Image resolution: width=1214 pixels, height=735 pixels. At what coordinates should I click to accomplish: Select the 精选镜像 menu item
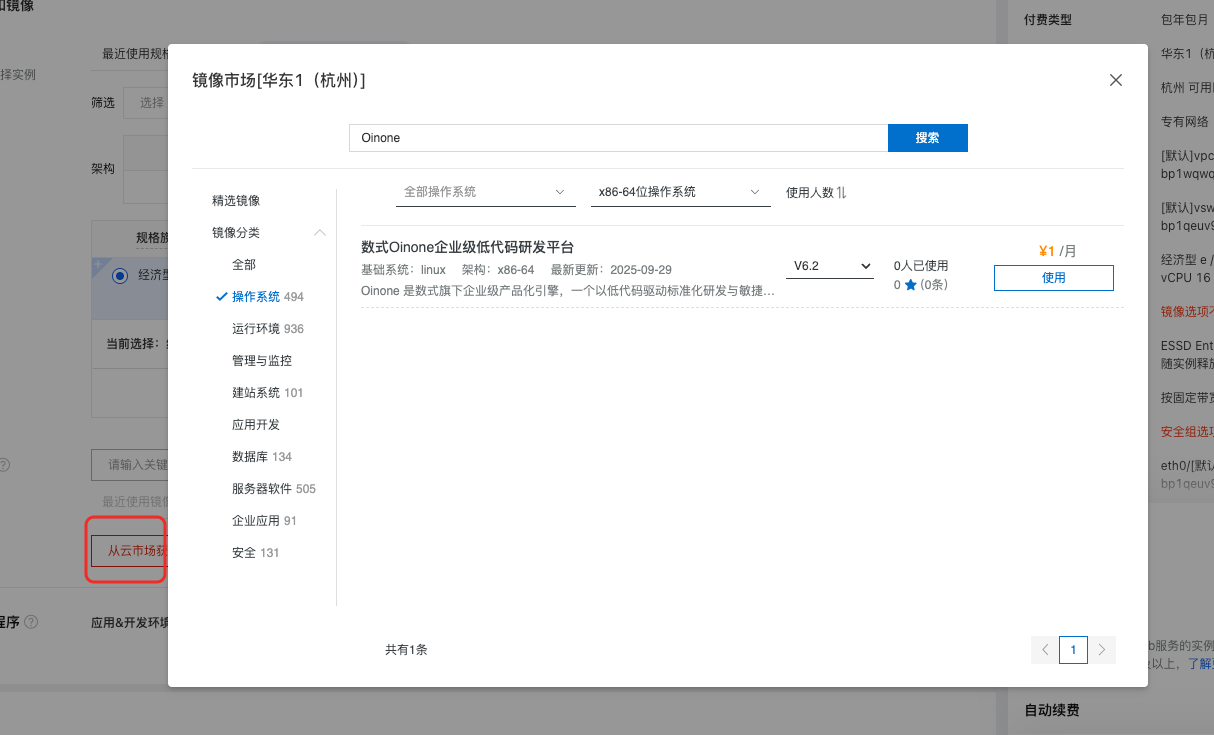click(236, 201)
